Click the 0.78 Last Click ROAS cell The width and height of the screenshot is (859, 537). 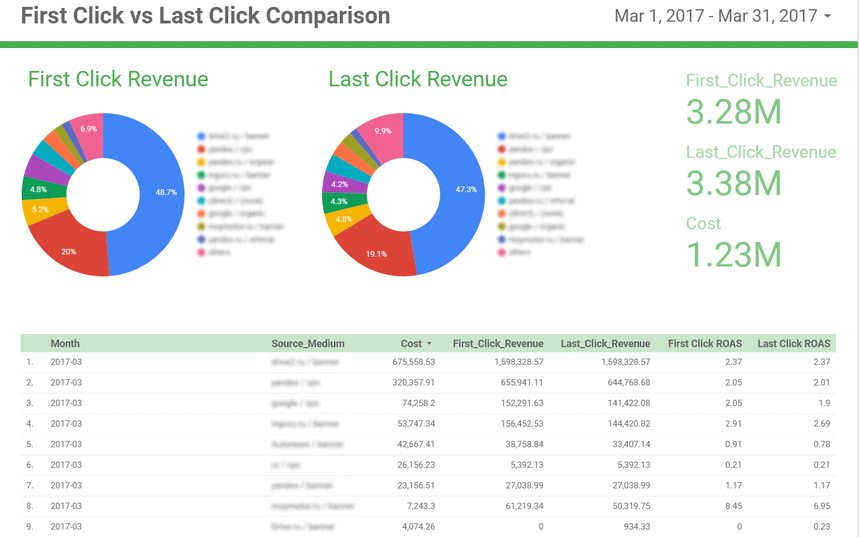coord(822,444)
